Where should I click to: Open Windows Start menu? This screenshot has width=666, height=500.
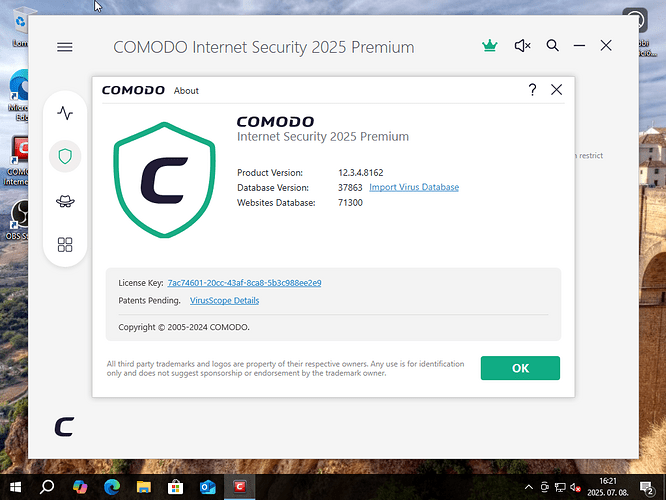pos(15,487)
